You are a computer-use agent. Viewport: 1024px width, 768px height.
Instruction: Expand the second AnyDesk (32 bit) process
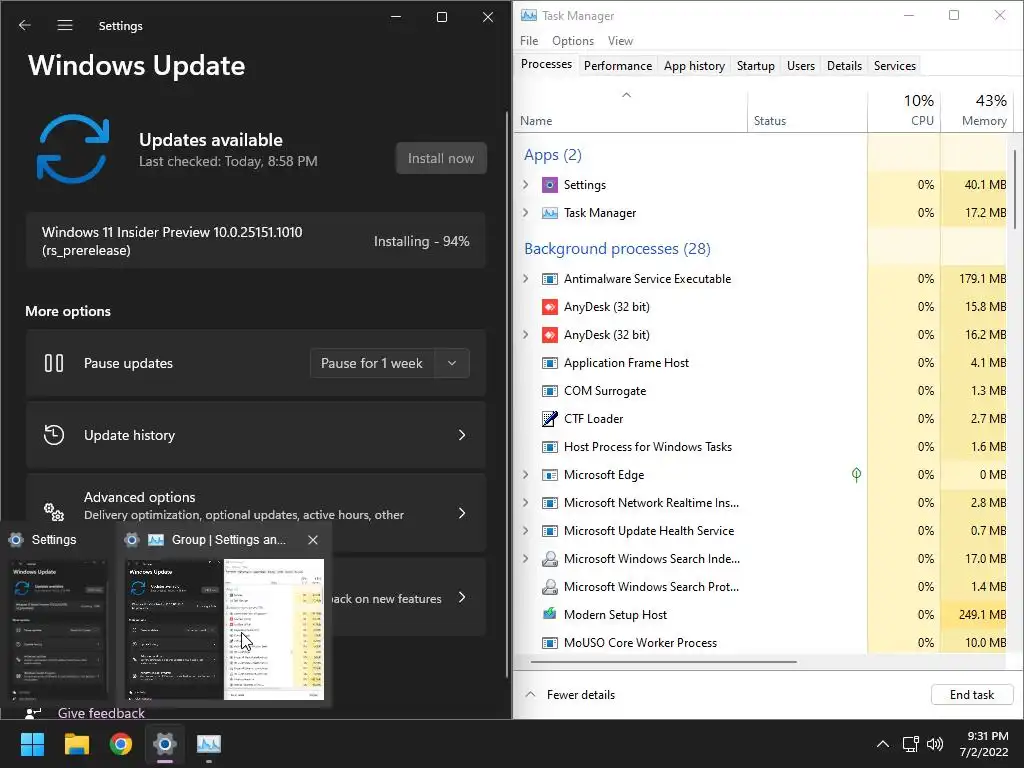526,335
